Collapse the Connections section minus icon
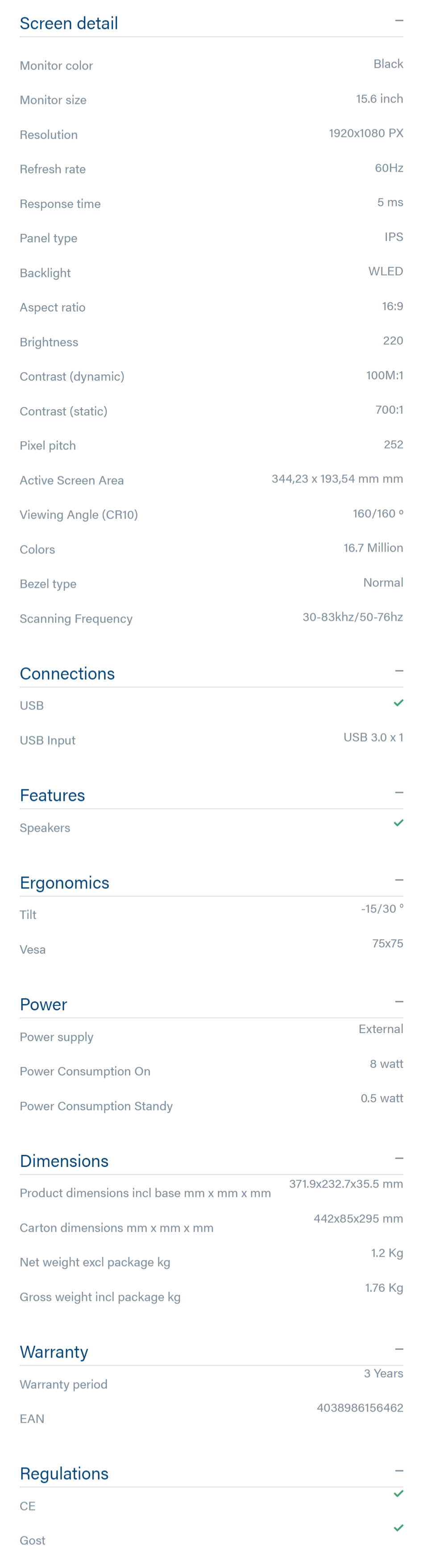 pos(398,671)
